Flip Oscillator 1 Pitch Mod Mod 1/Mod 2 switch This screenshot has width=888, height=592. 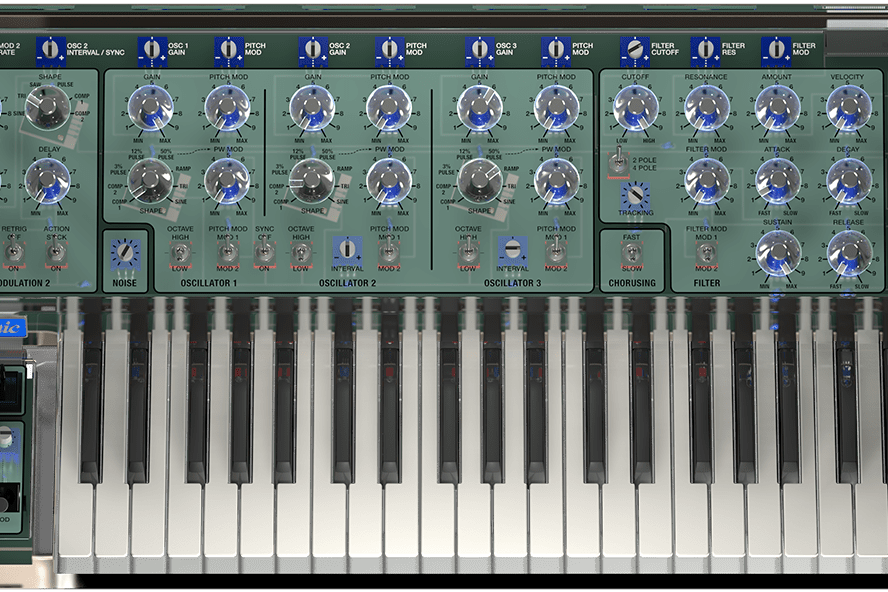pos(228,253)
